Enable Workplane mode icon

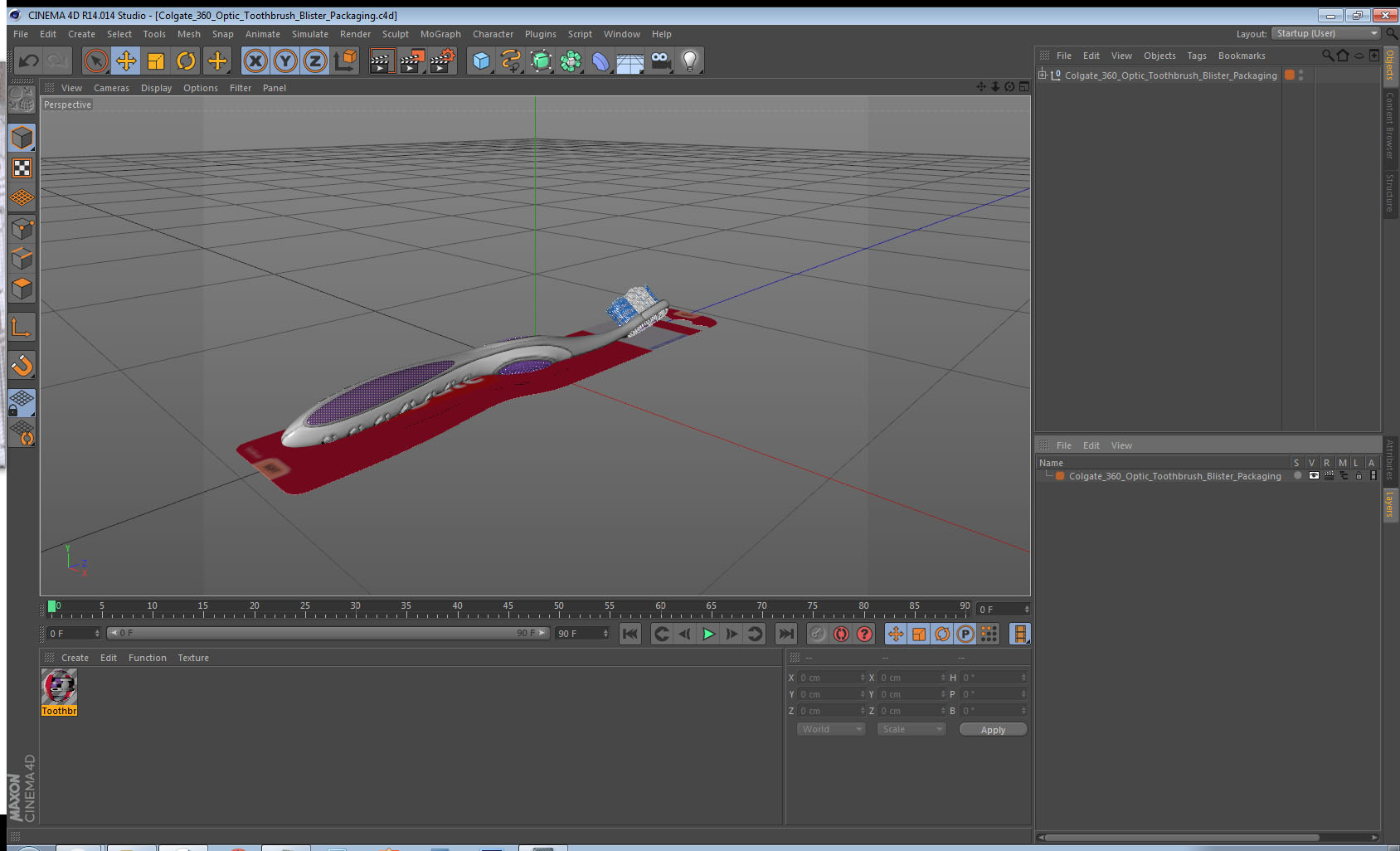pyautogui.click(x=22, y=198)
